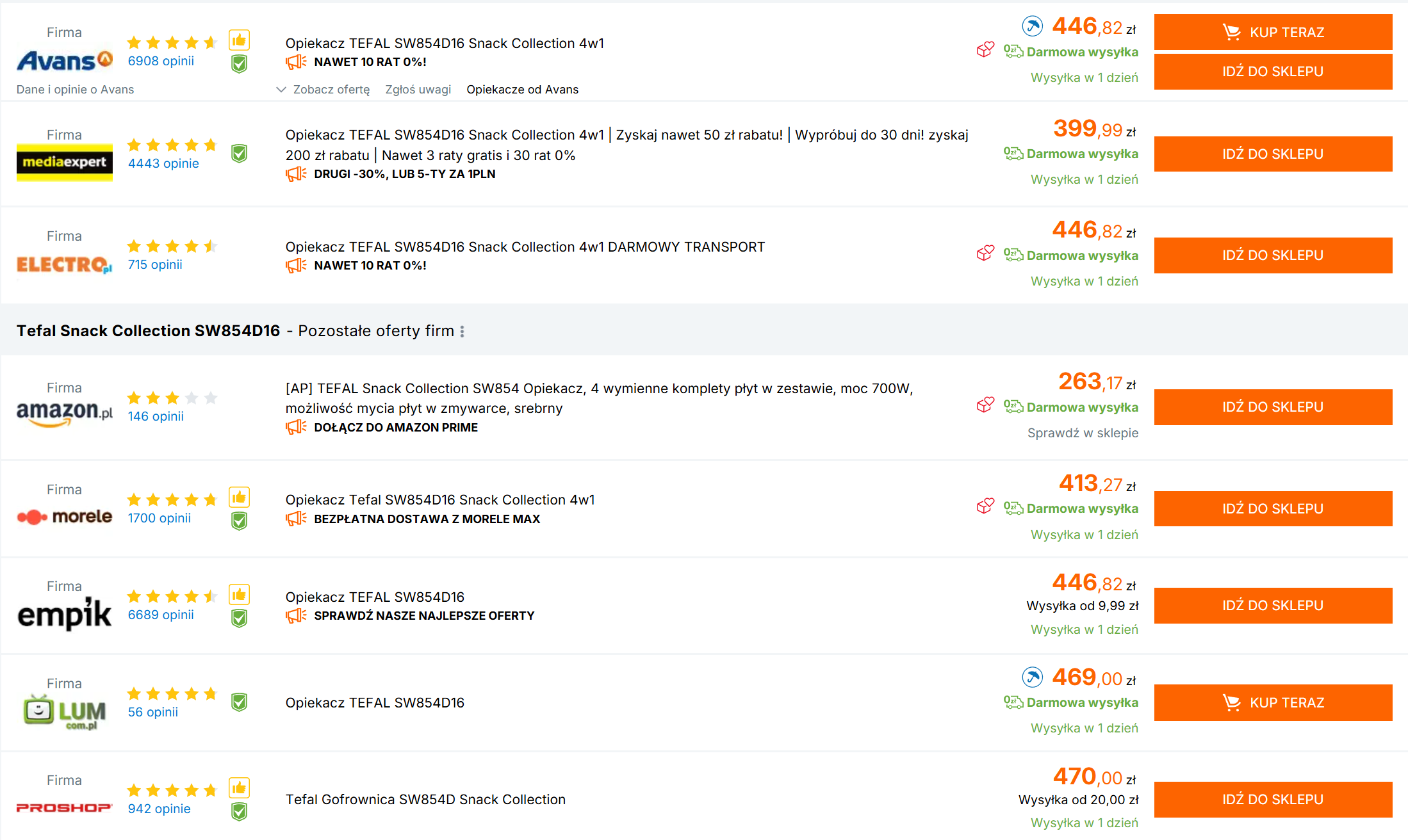Expand Zobacz ofertę for the Avans offer
The image size is (1408, 840).
click(323, 90)
